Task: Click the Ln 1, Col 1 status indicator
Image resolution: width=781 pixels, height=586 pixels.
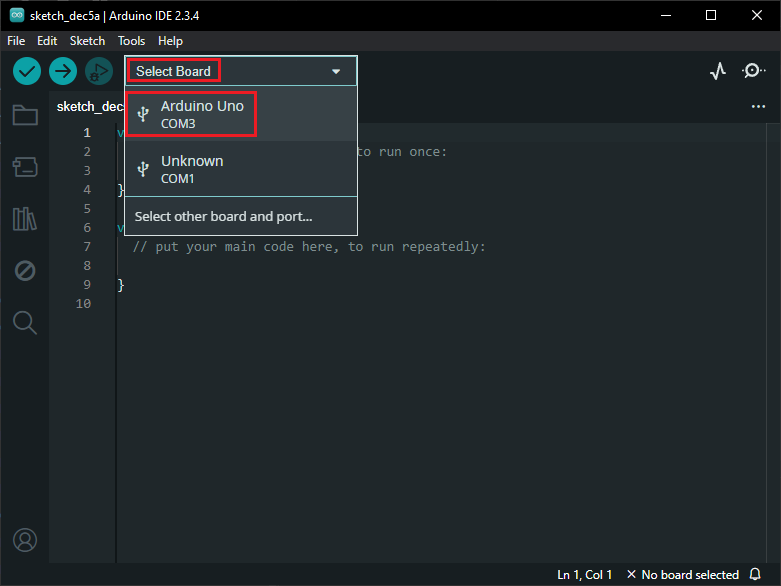Action: coord(584,575)
